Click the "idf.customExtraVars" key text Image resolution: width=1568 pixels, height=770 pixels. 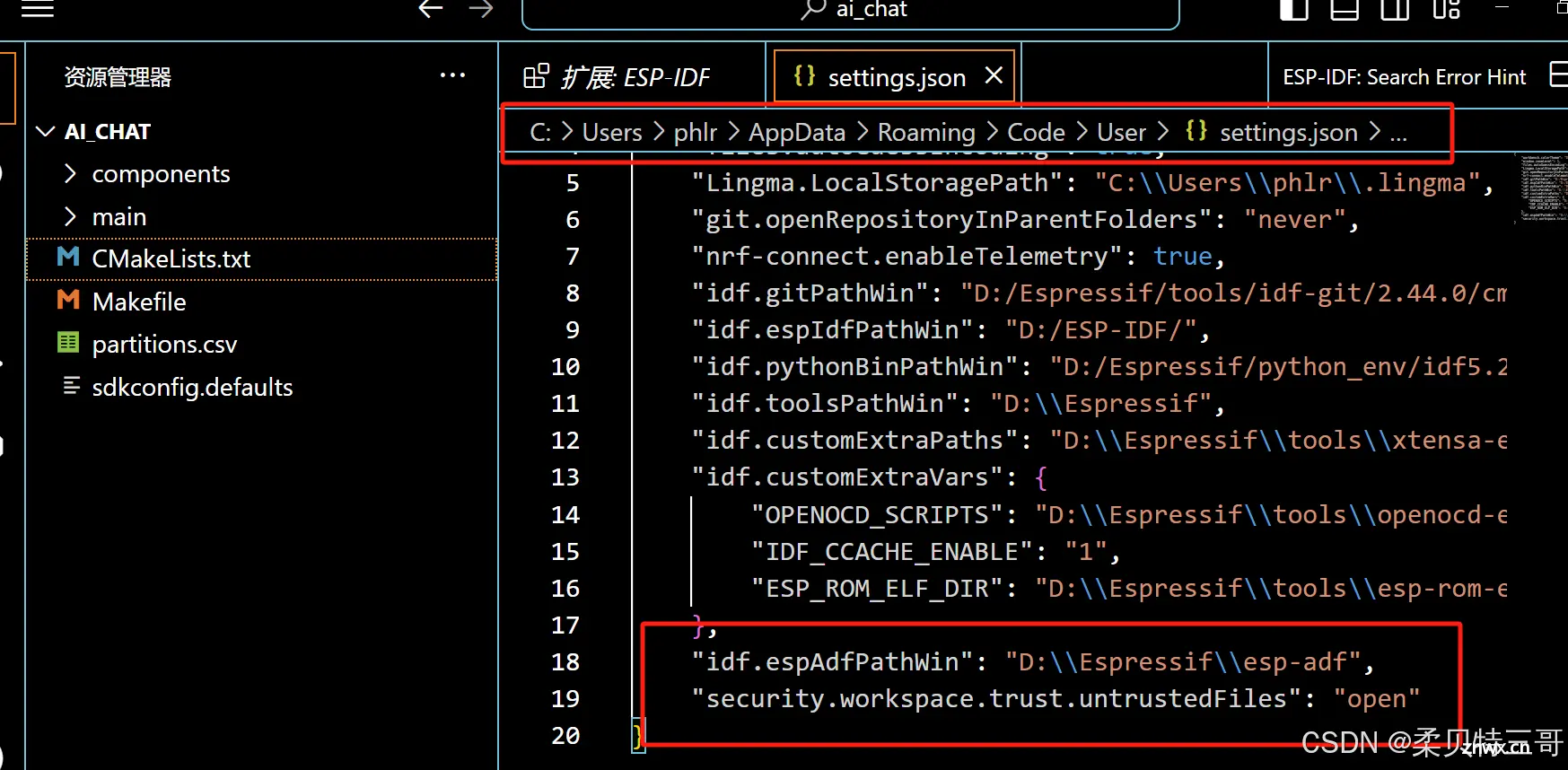pyautogui.click(x=847, y=477)
